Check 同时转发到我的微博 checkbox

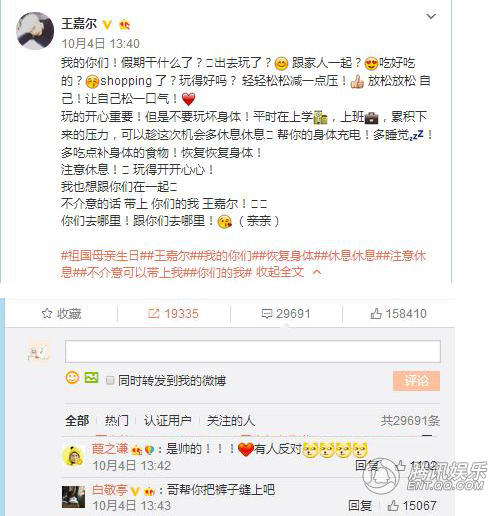110,380
